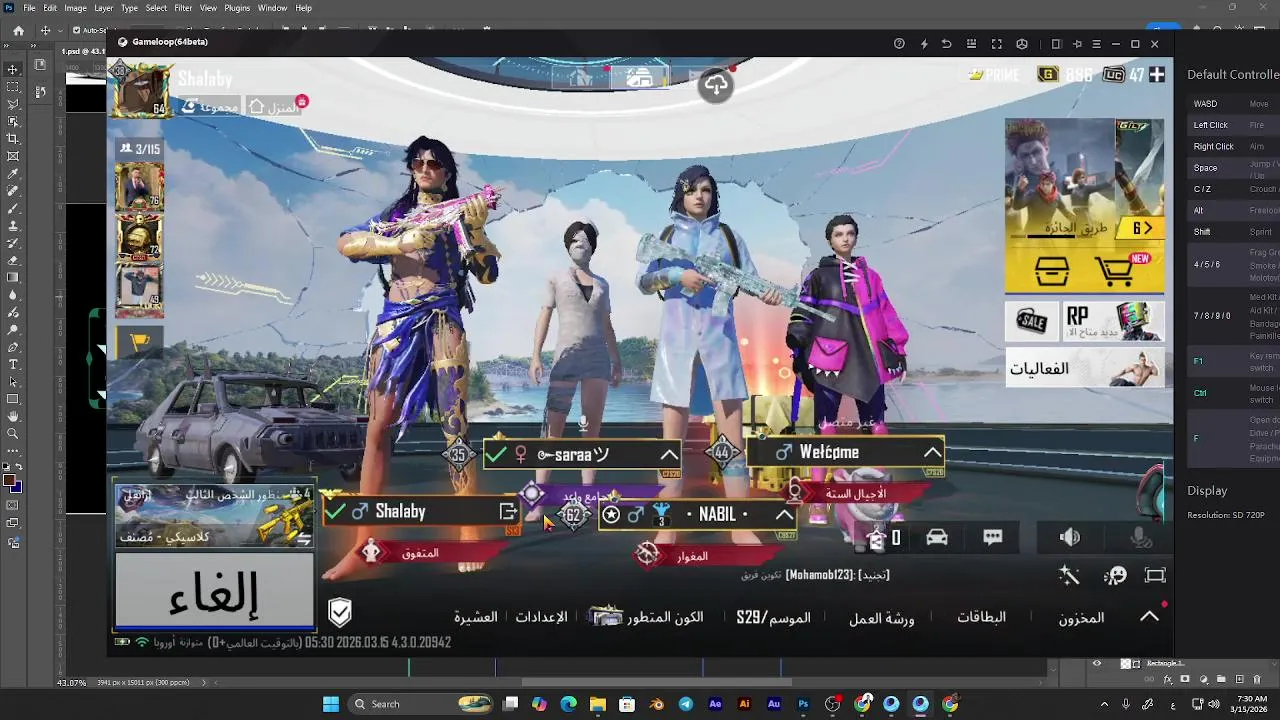Screen dimensions: 1280x720
Task: Select the Rectangular Marquee tool in Photoshop
Action: tap(13, 87)
